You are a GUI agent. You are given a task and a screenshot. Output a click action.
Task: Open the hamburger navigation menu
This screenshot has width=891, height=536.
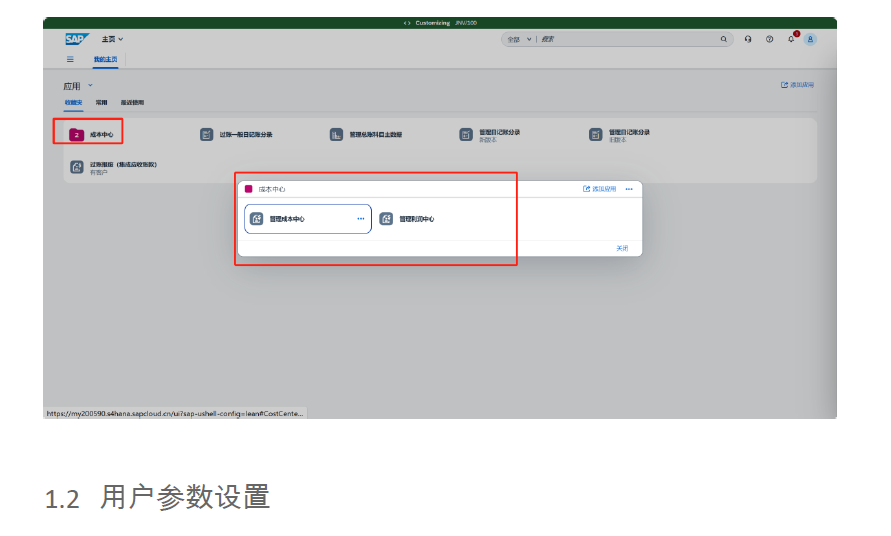pyautogui.click(x=70, y=59)
